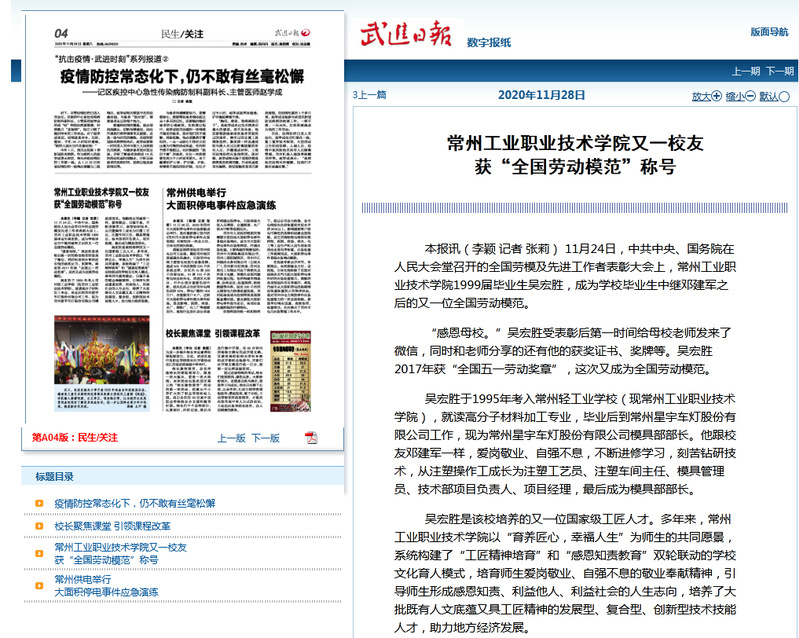Viewport: 799px width, 638px height.
Task: Click the article title 常州工业职业技术学院又一校友
Action: click(575, 155)
